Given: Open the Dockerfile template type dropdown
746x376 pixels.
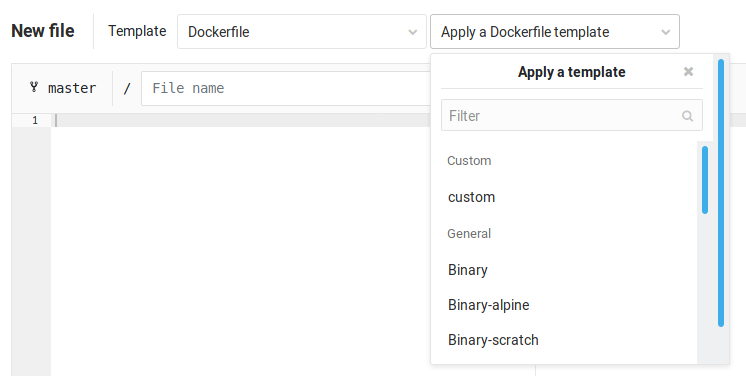Looking at the screenshot, I should coord(302,31).
